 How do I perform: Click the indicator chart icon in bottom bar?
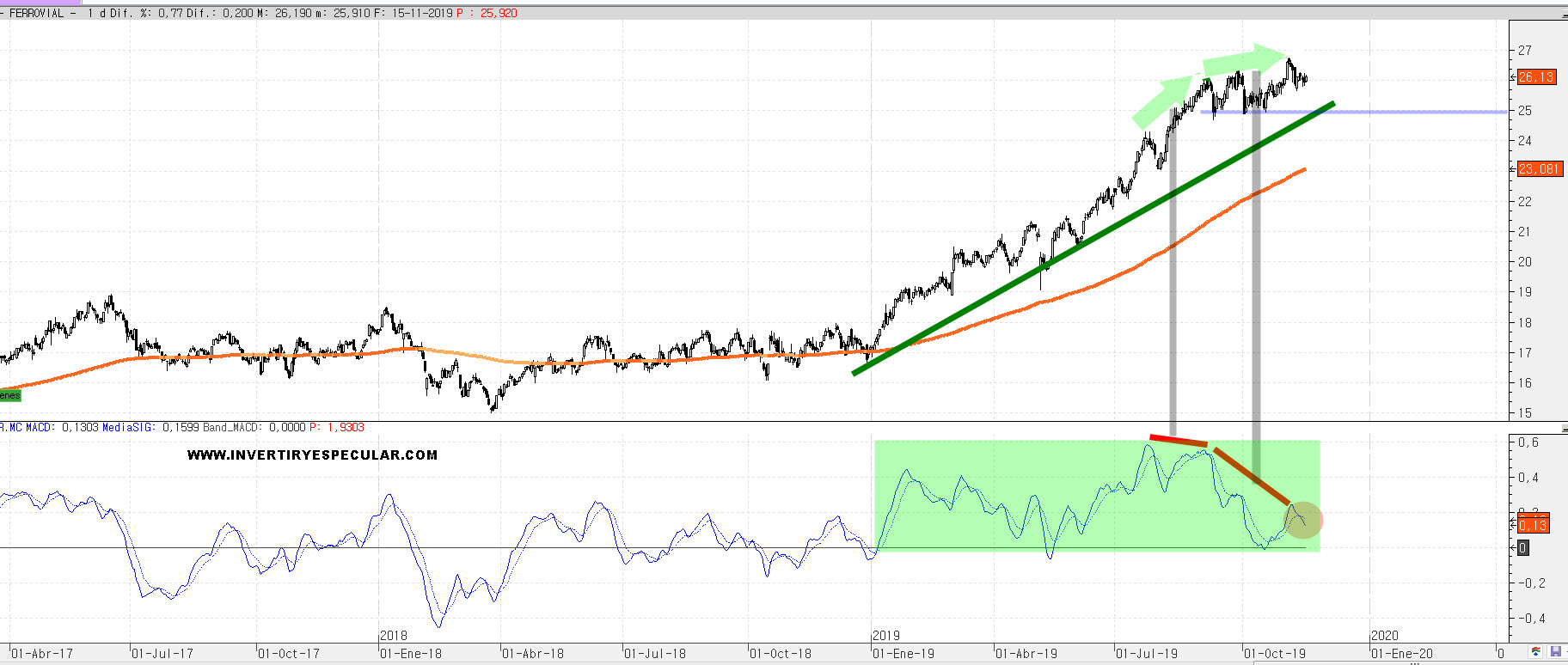[1536, 652]
